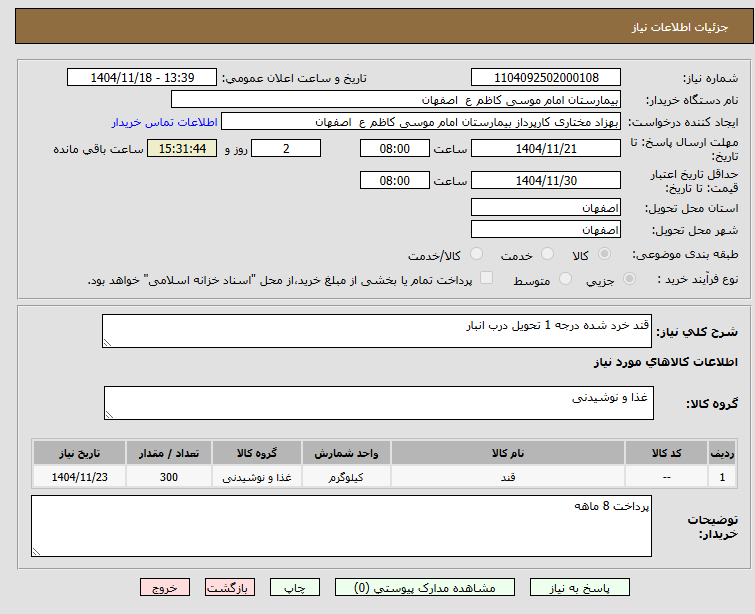Click the remaining days field showing 2
This screenshot has width=755, height=614.
pos(286,148)
